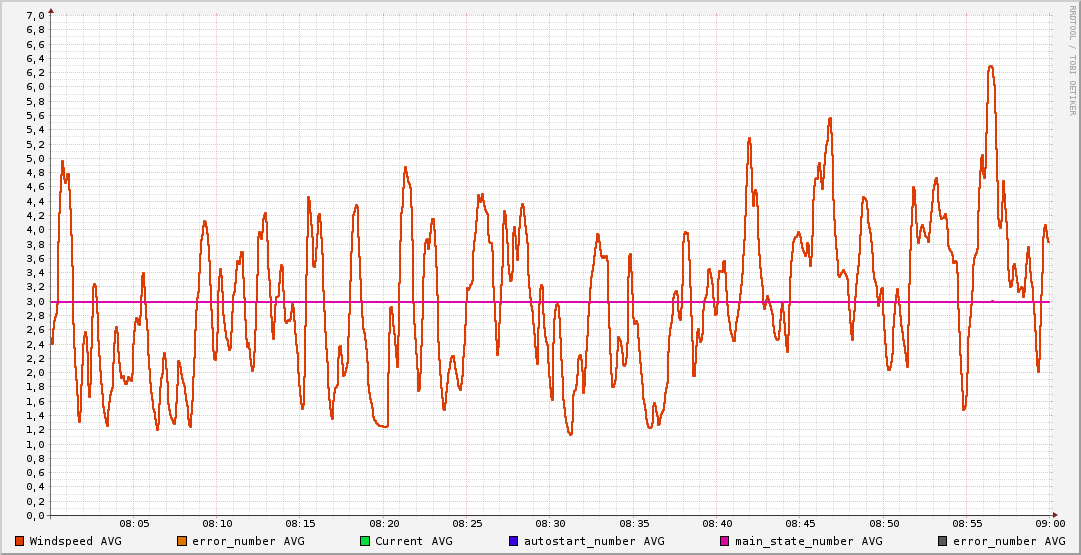Viewport: 1081px width, 555px height.
Task: Click the blue autostart_number legend swatch
Action: click(x=514, y=541)
